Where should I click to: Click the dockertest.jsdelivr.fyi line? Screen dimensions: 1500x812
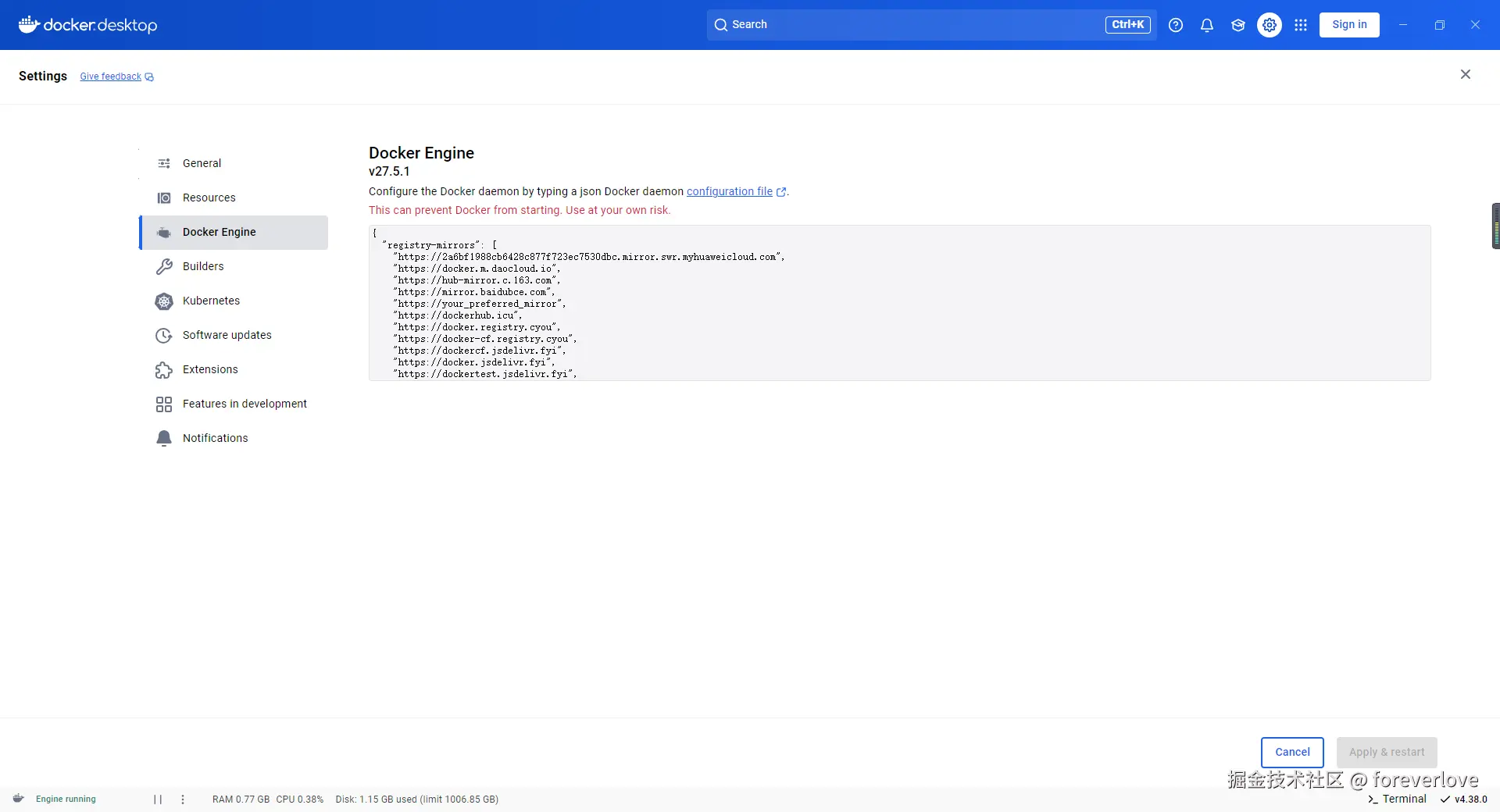(485, 374)
